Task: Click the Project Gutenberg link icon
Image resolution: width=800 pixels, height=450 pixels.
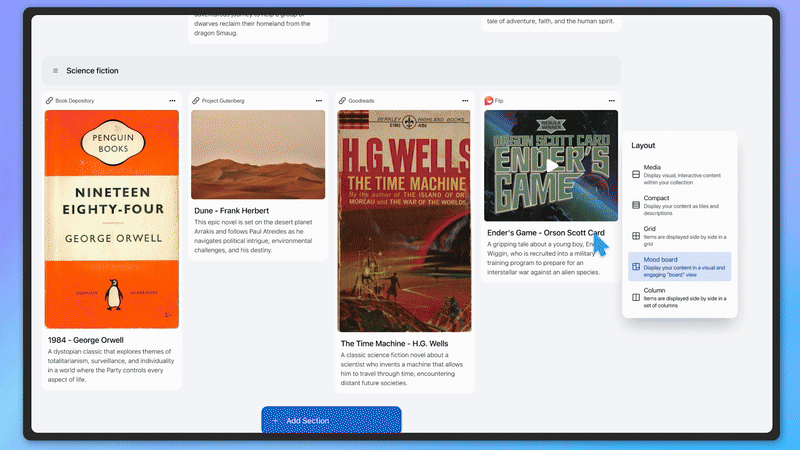Action: [196, 101]
